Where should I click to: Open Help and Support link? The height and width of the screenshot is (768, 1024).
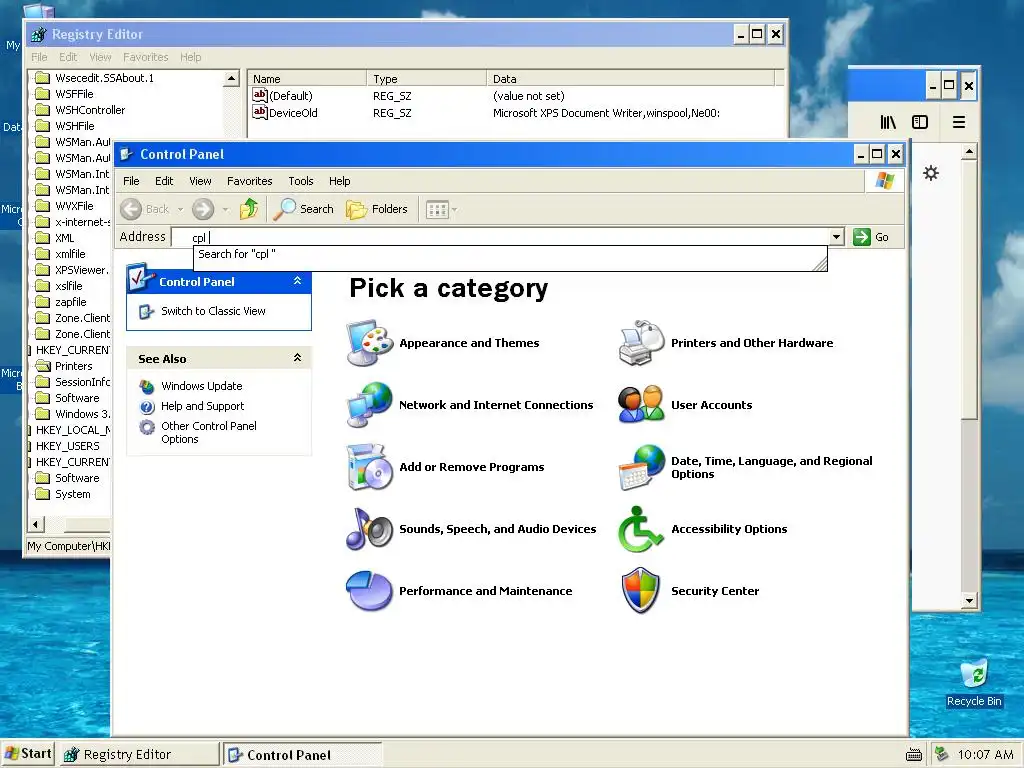point(202,406)
